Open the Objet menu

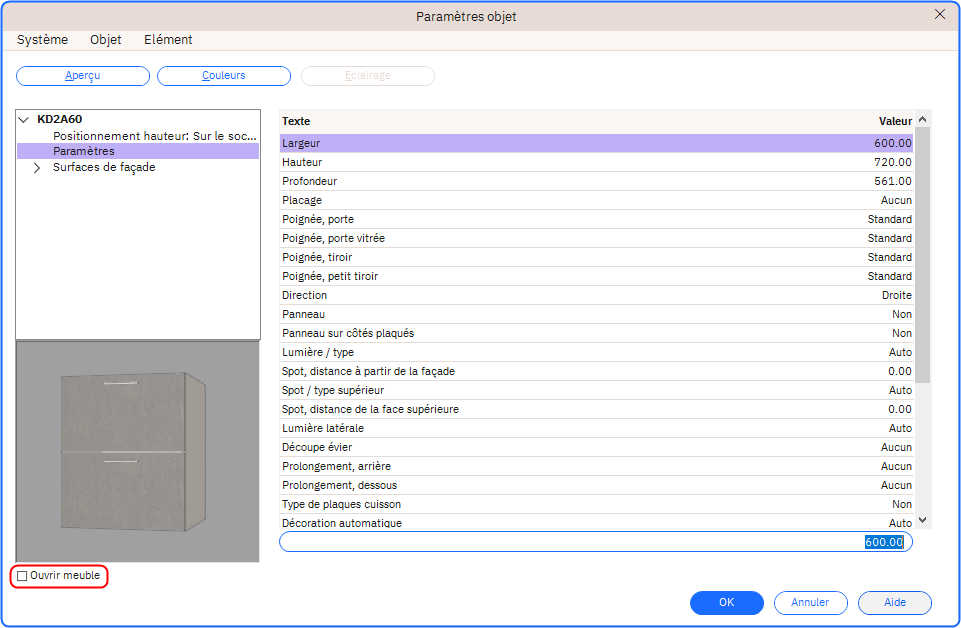coord(106,40)
